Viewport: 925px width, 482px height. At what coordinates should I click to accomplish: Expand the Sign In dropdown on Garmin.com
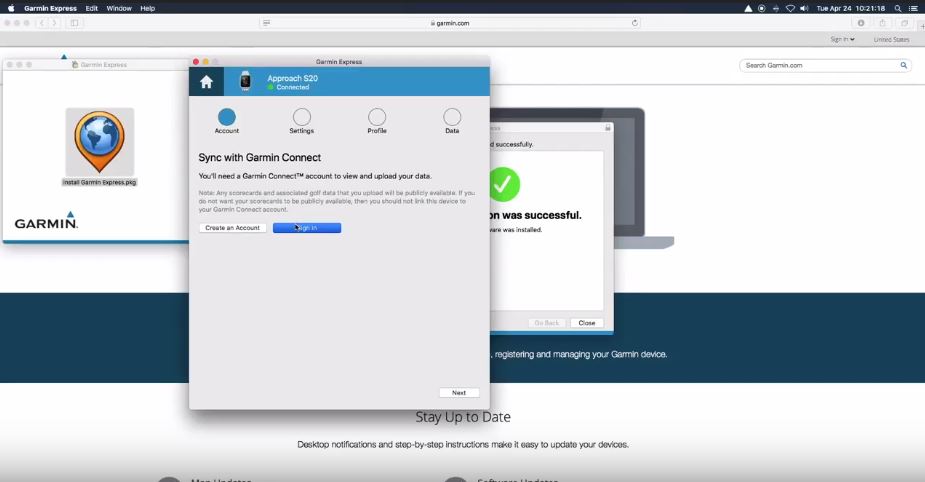coord(842,40)
